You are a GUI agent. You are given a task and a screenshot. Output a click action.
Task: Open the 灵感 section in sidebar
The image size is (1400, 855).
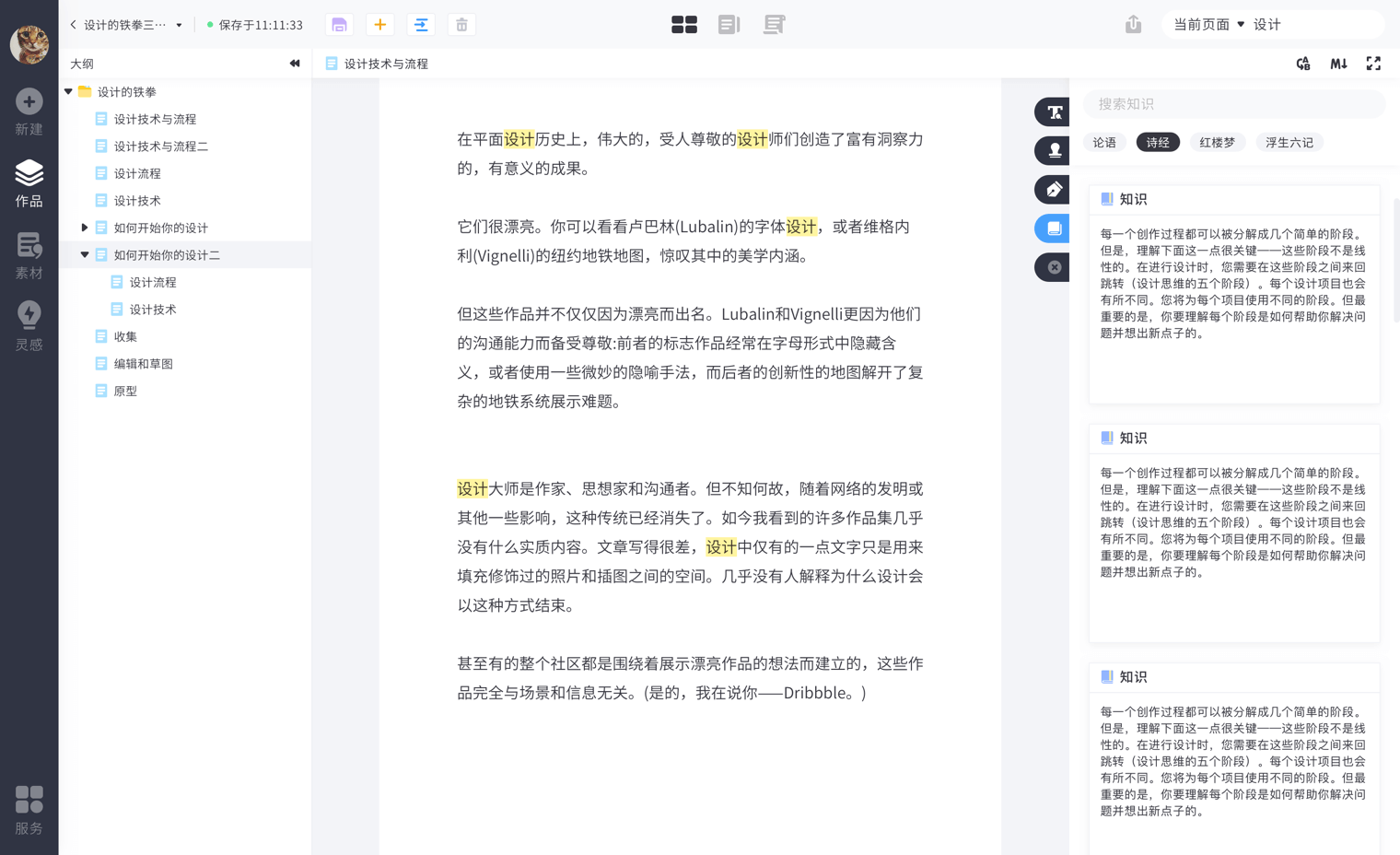click(29, 326)
